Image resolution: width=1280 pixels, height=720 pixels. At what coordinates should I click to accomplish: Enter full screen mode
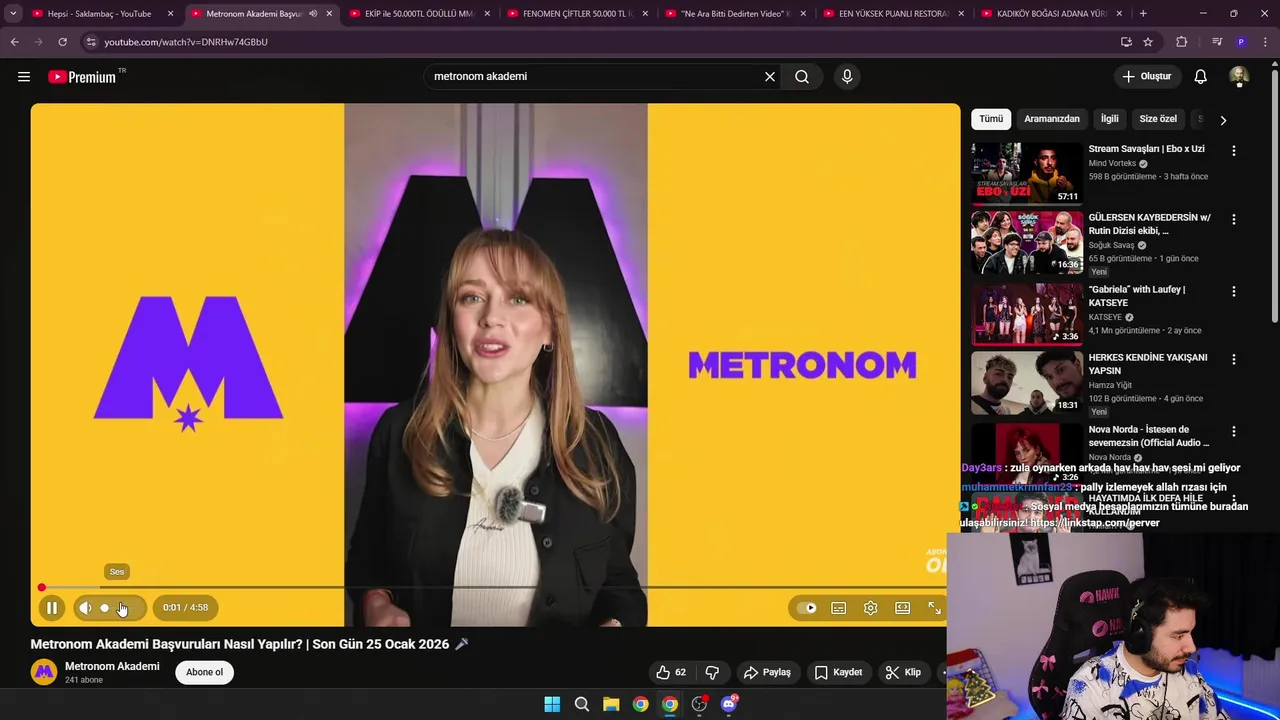click(x=934, y=608)
